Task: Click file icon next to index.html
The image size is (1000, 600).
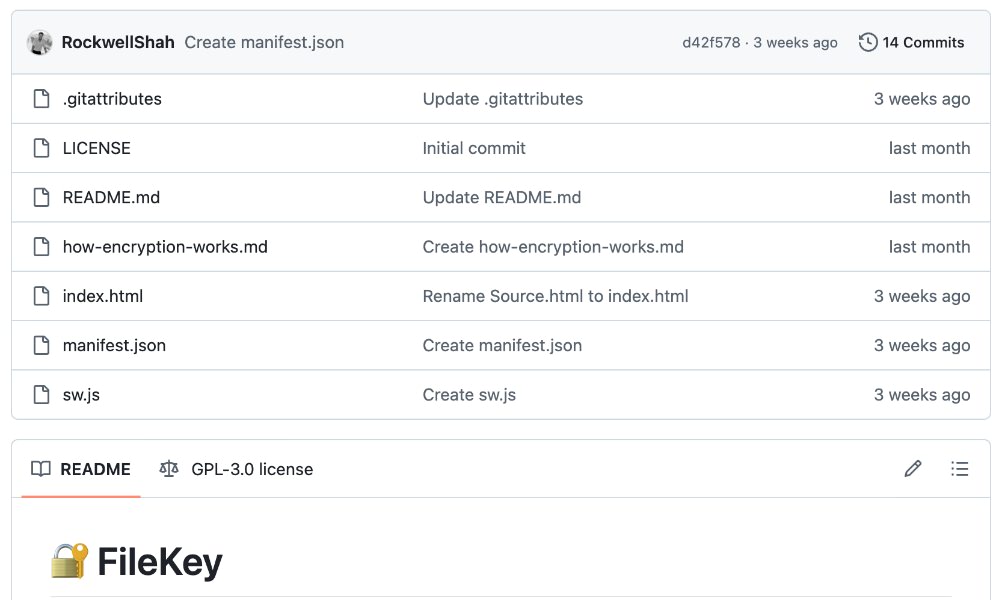Action: pos(41,296)
